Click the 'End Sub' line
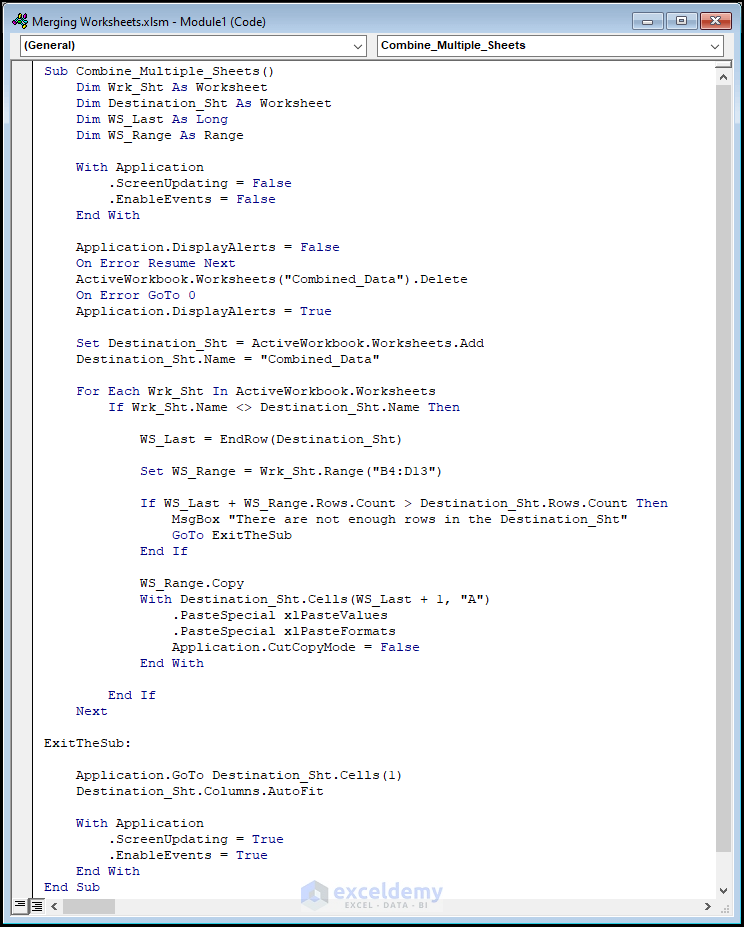 [72, 886]
